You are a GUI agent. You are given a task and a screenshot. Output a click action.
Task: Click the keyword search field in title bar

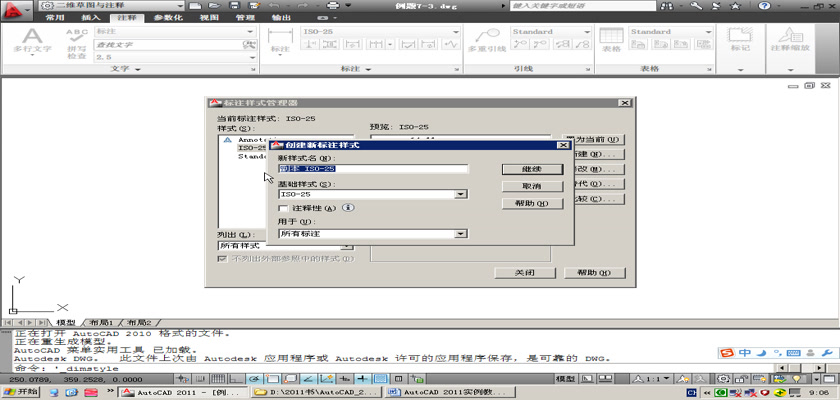pyautogui.click(x=582, y=5)
